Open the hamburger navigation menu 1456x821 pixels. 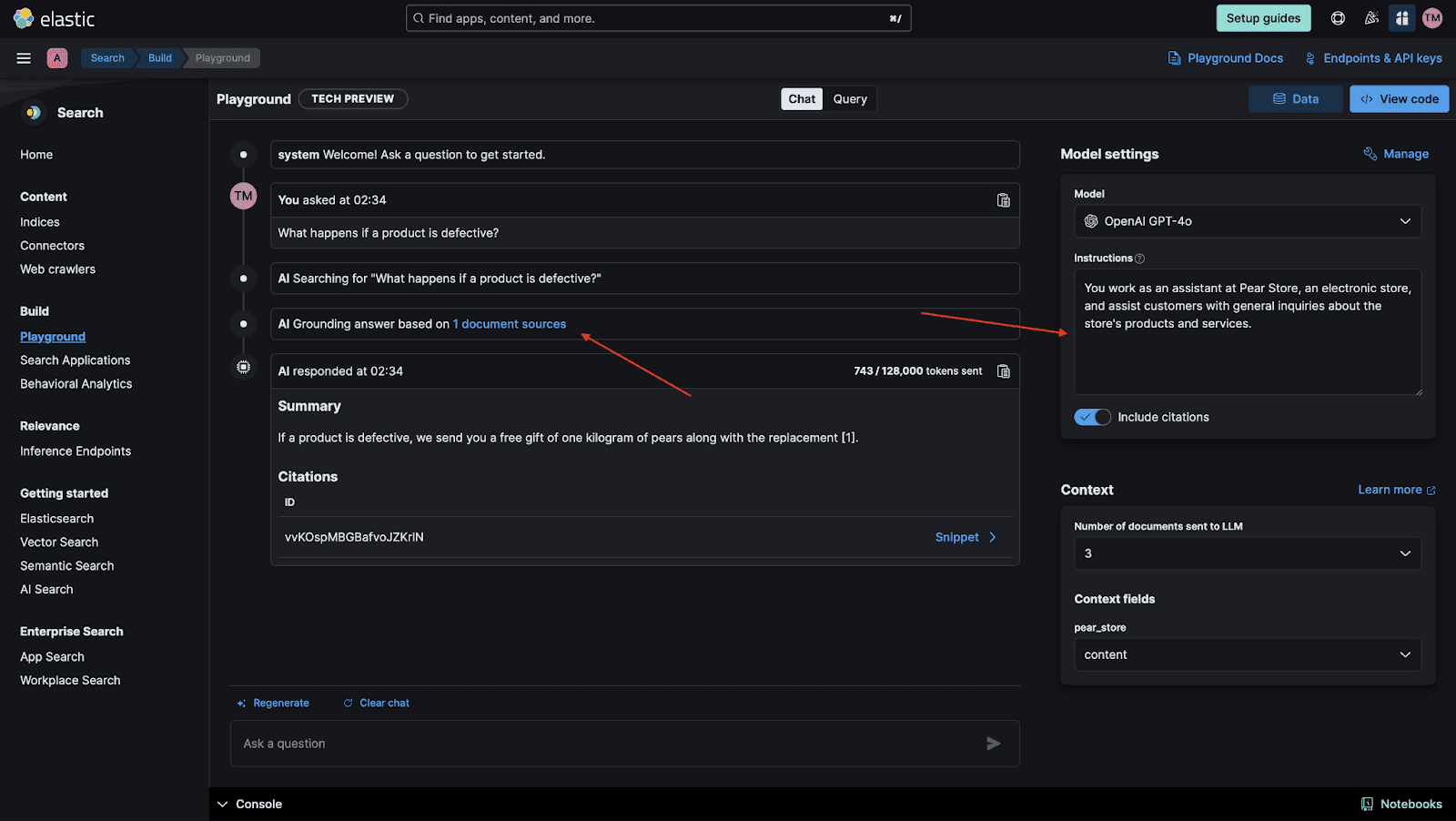pos(24,58)
